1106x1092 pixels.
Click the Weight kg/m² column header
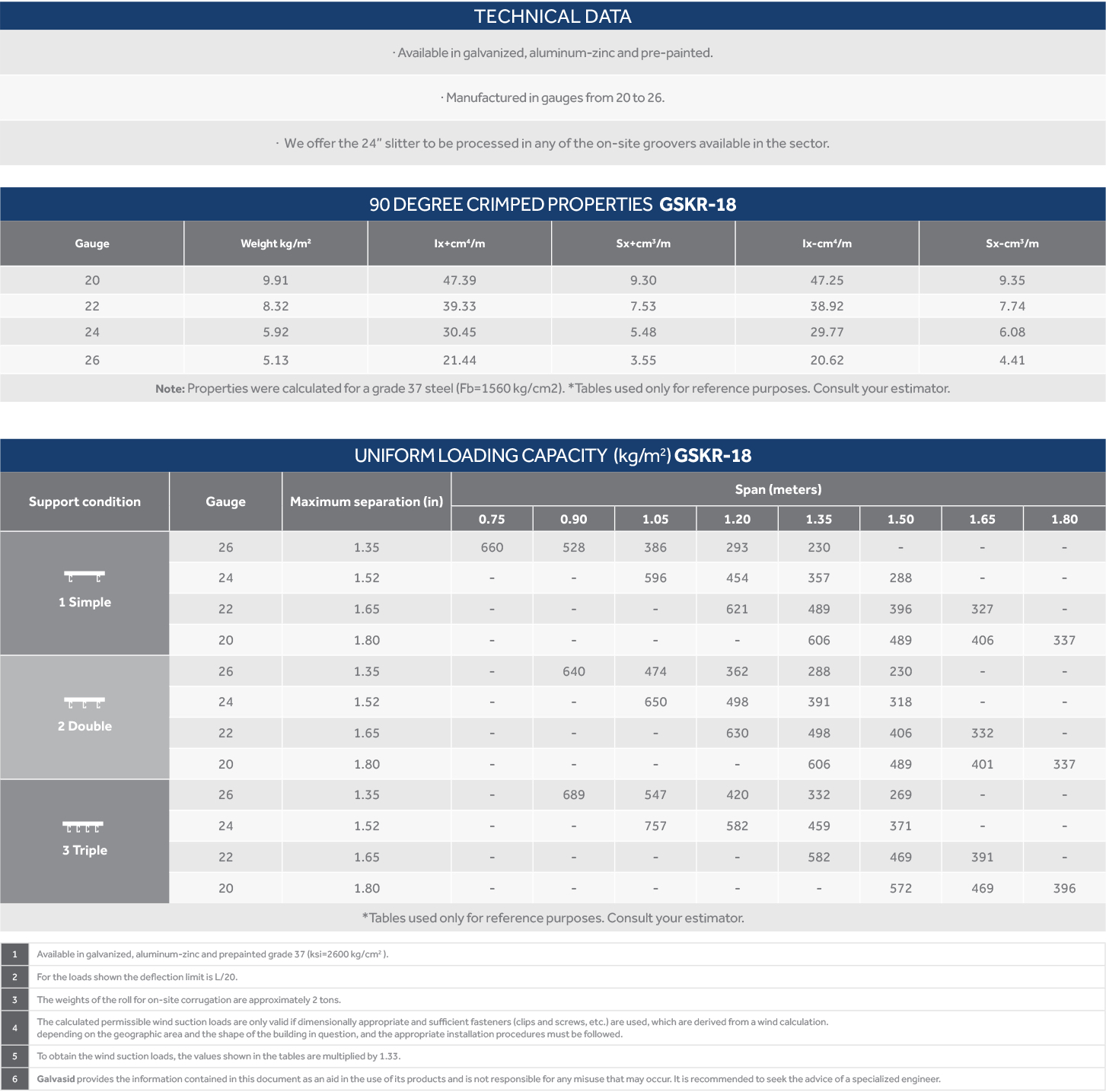276,244
